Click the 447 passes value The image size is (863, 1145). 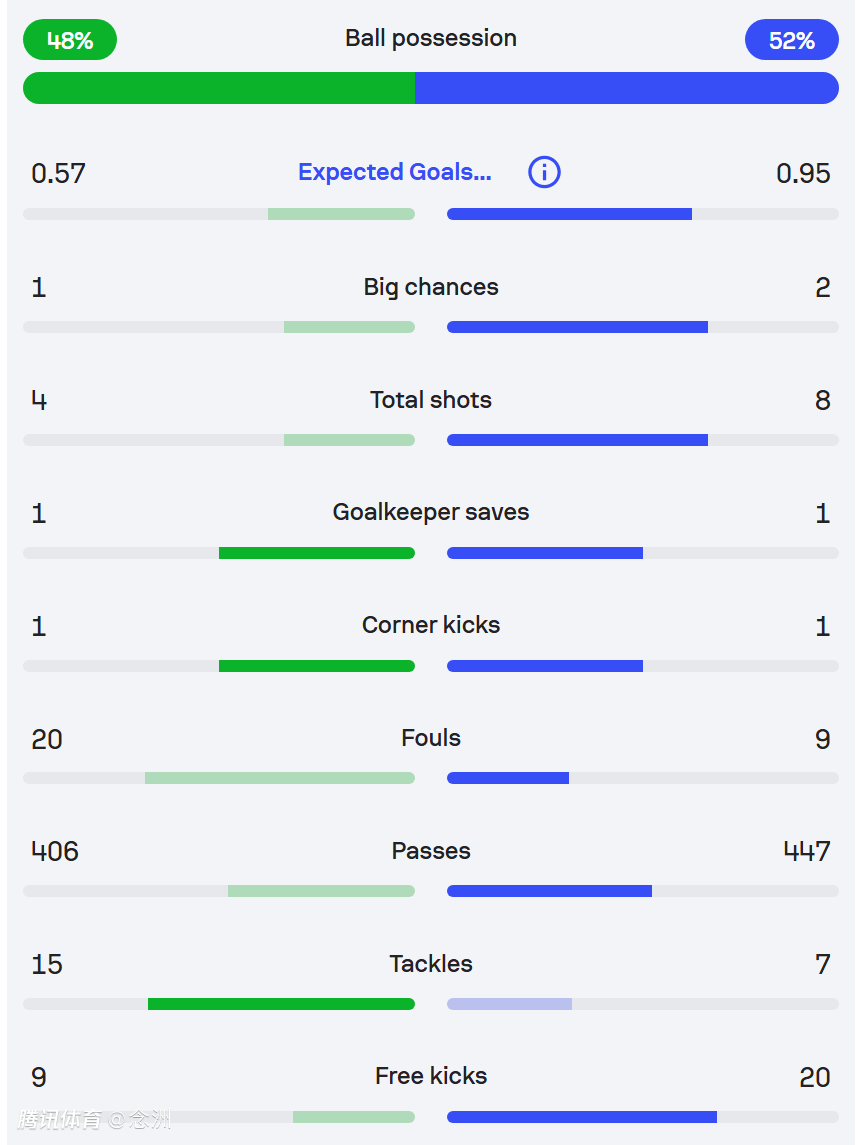807,851
